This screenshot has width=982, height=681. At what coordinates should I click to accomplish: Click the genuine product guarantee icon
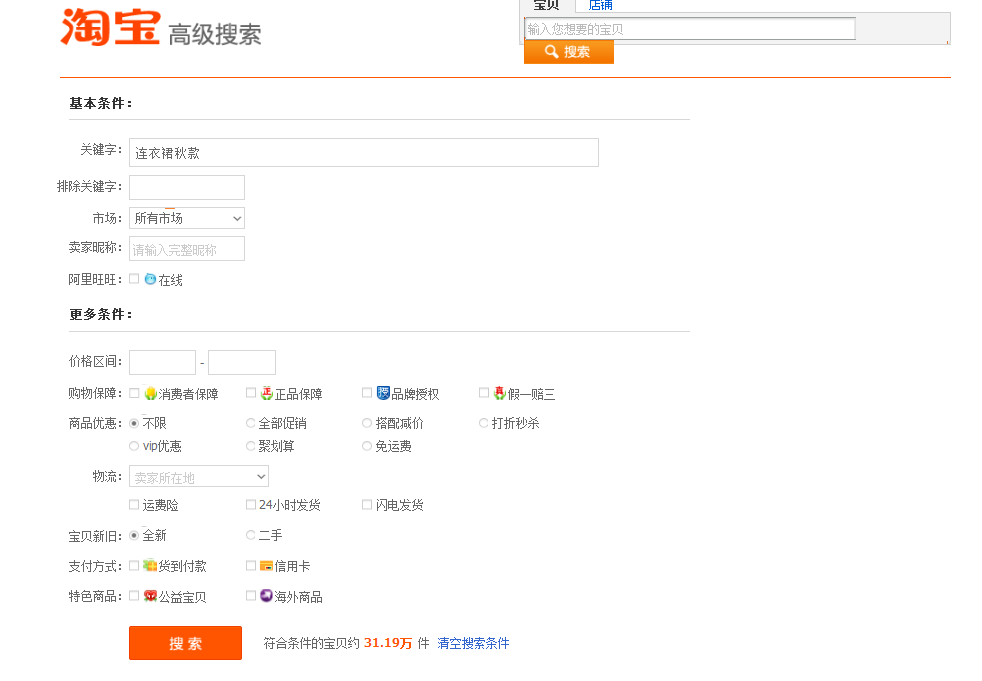point(267,393)
